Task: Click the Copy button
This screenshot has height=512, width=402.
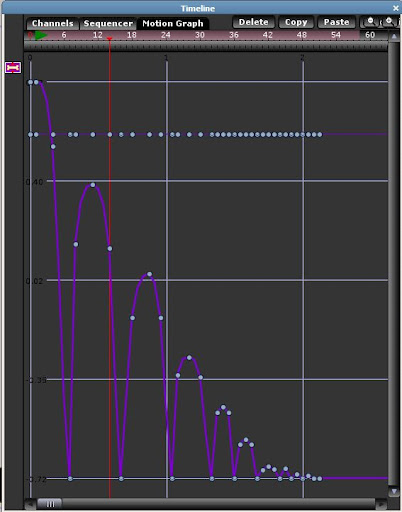Action: click(x=296, y=22)
